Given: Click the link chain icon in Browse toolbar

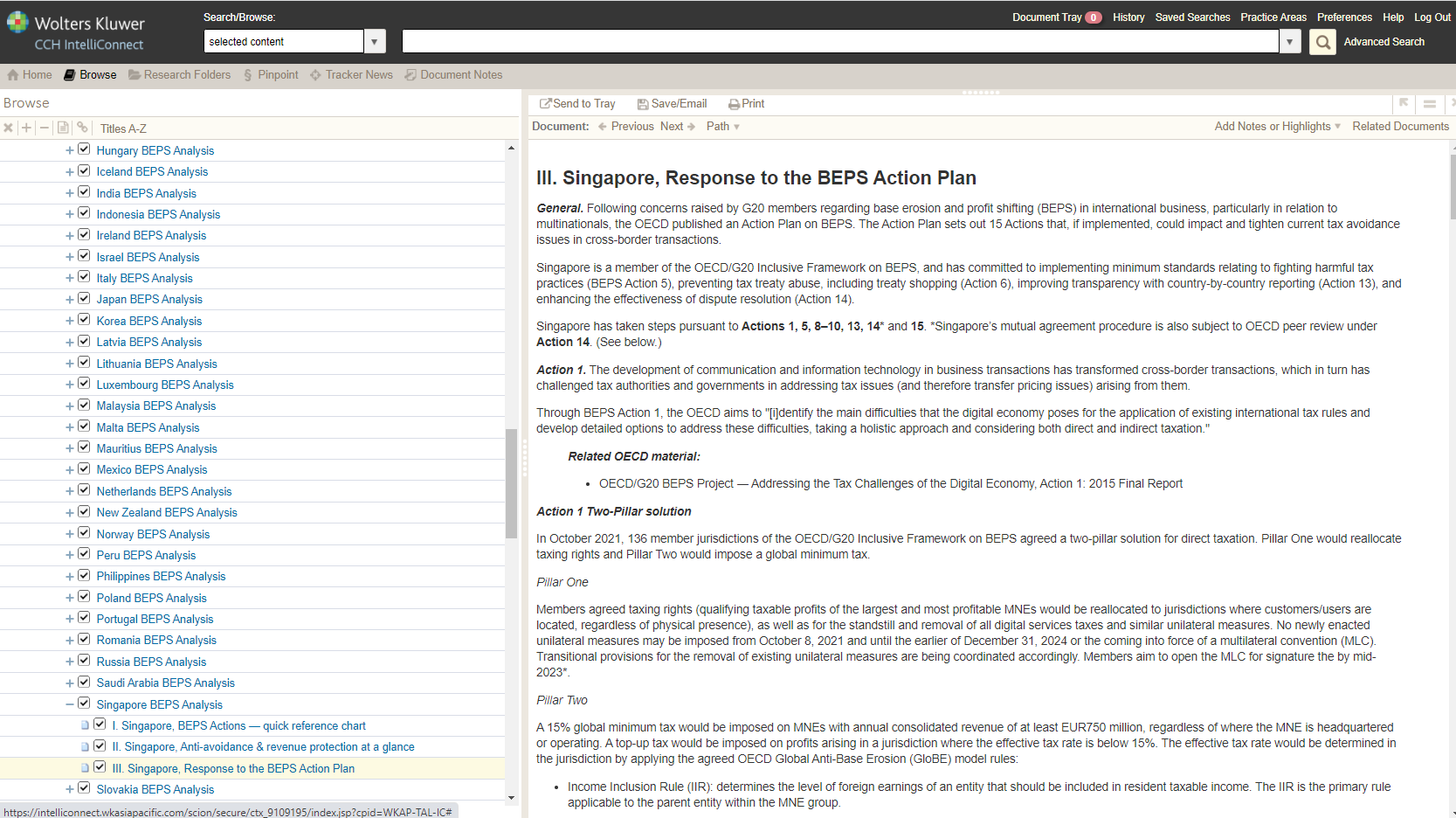Looking at the screenshot, I should coord(82,128).
